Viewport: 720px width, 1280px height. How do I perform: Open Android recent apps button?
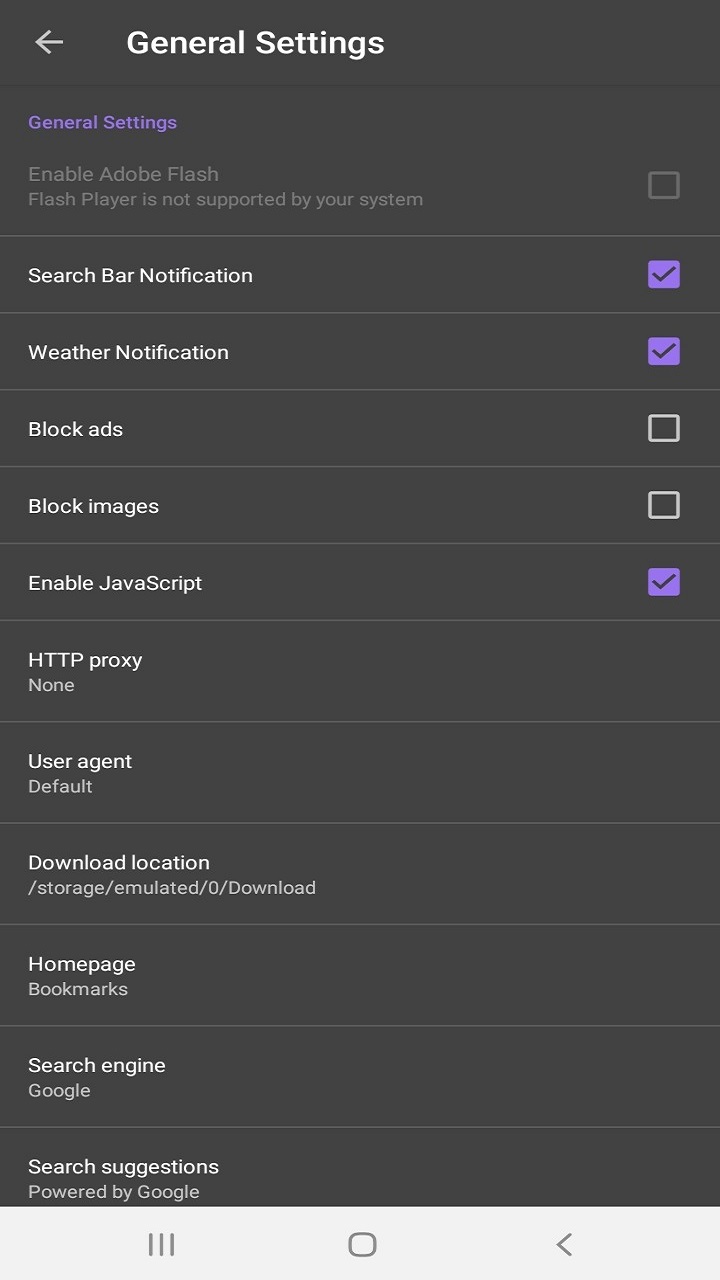point(161,1244)
